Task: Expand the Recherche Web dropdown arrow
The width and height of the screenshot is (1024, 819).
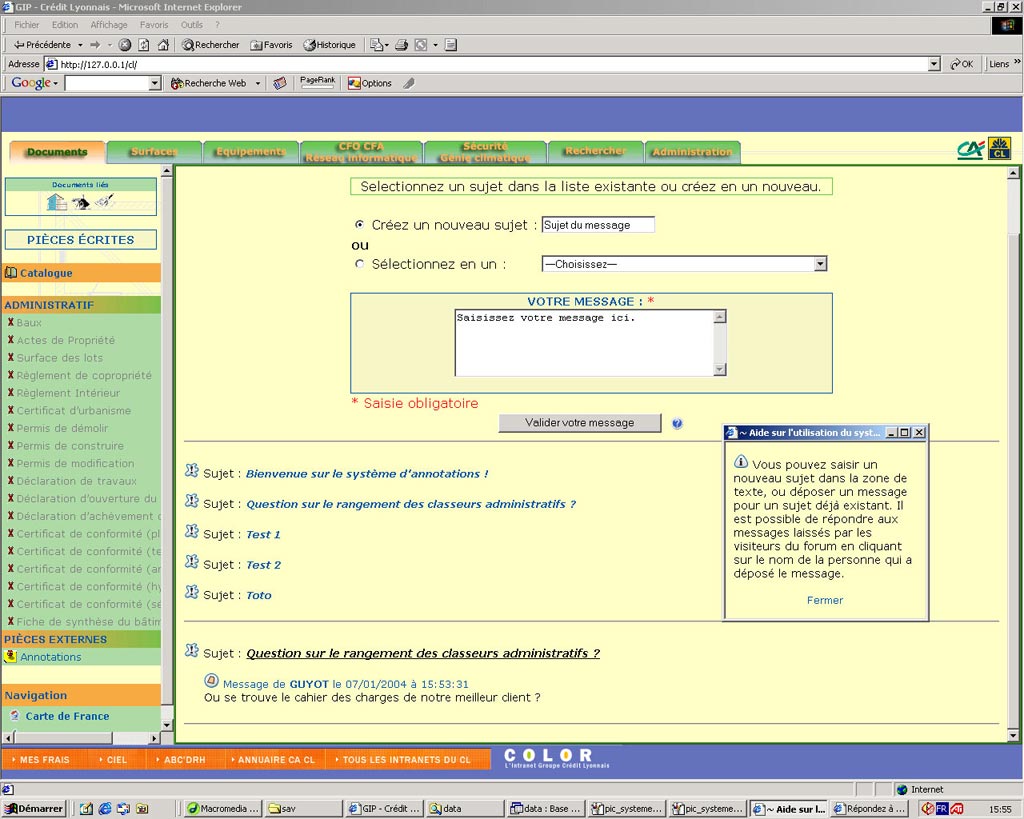Action: click(x=257, y=84)
